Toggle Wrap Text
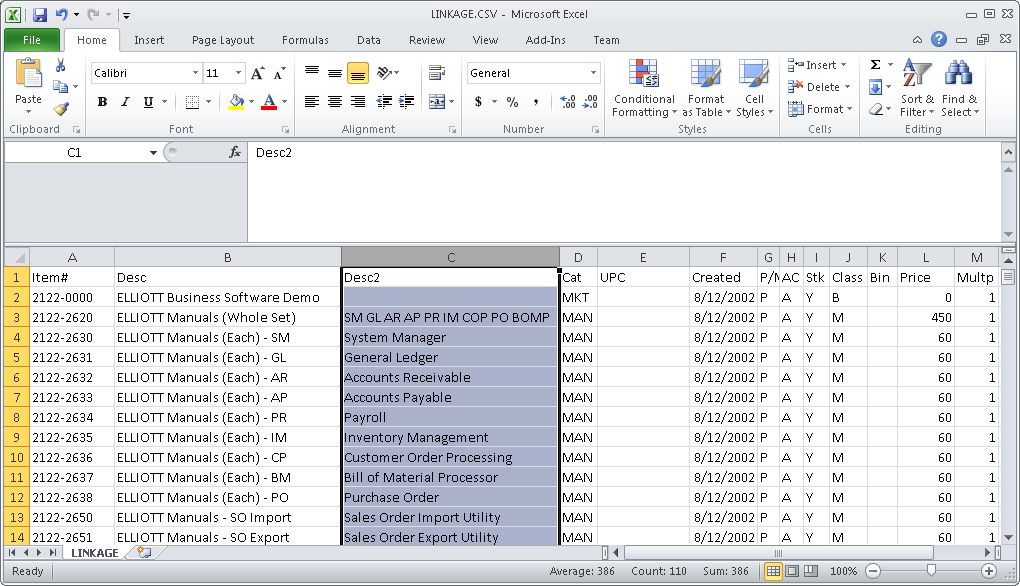 click(x=436, y=73)
